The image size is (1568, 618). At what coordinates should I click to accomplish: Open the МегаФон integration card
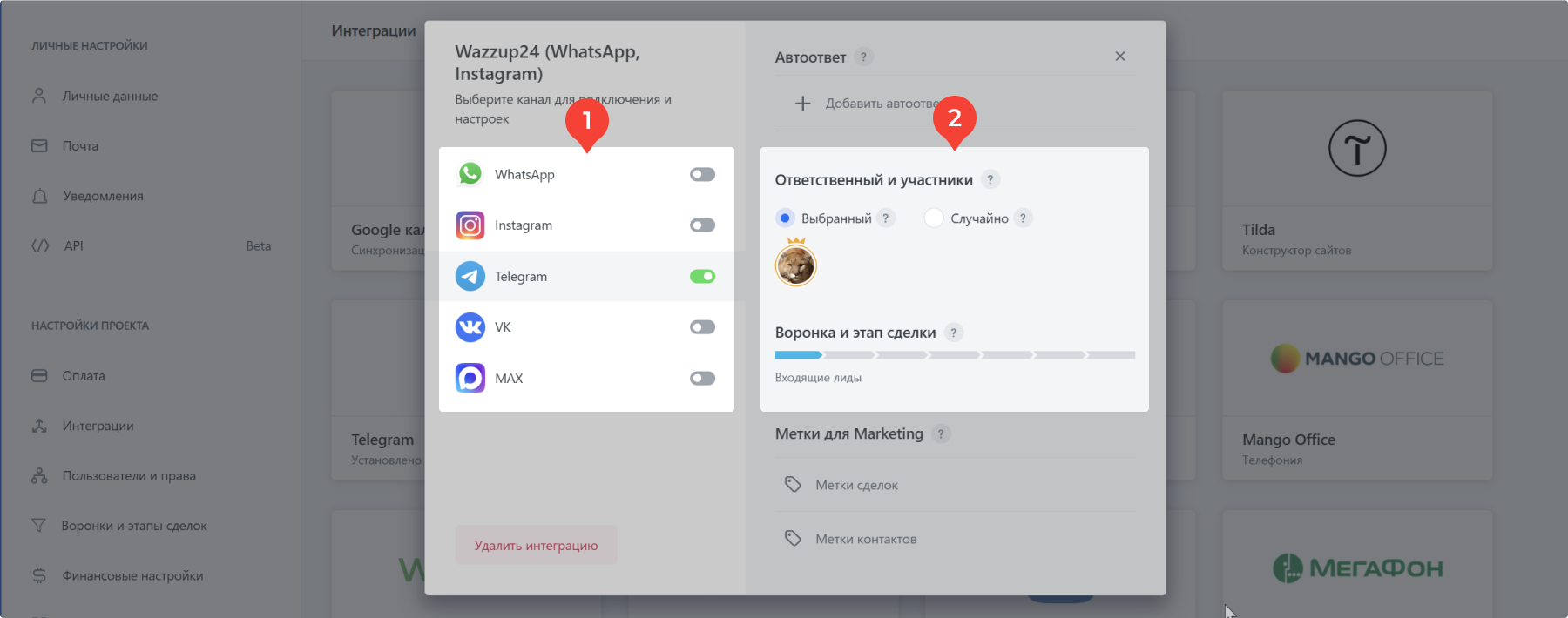1357,564
